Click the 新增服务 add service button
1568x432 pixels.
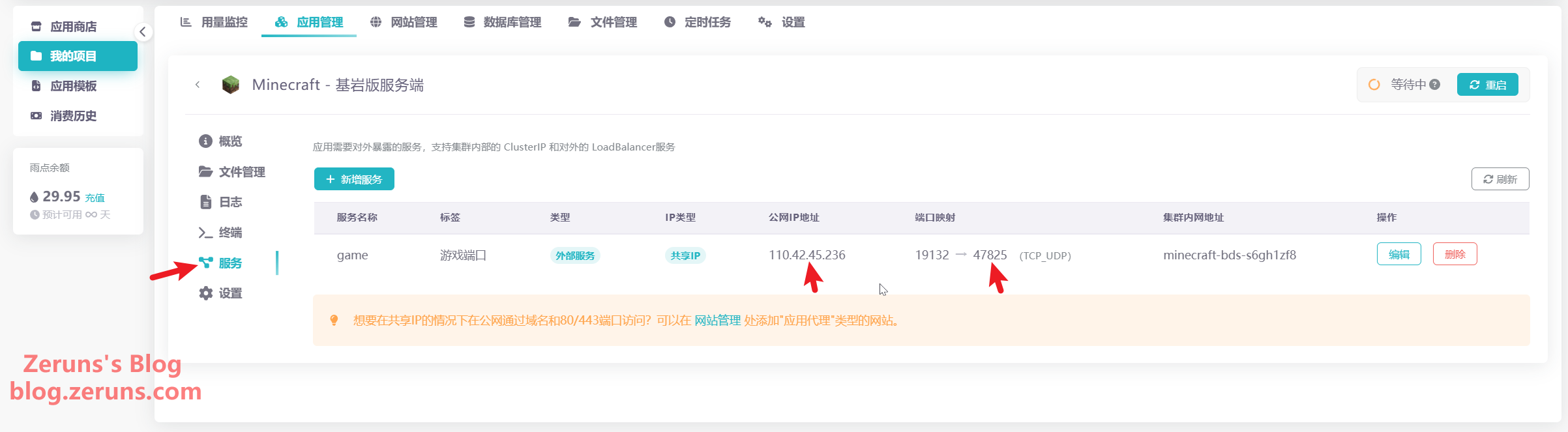[x=354, y=179]
